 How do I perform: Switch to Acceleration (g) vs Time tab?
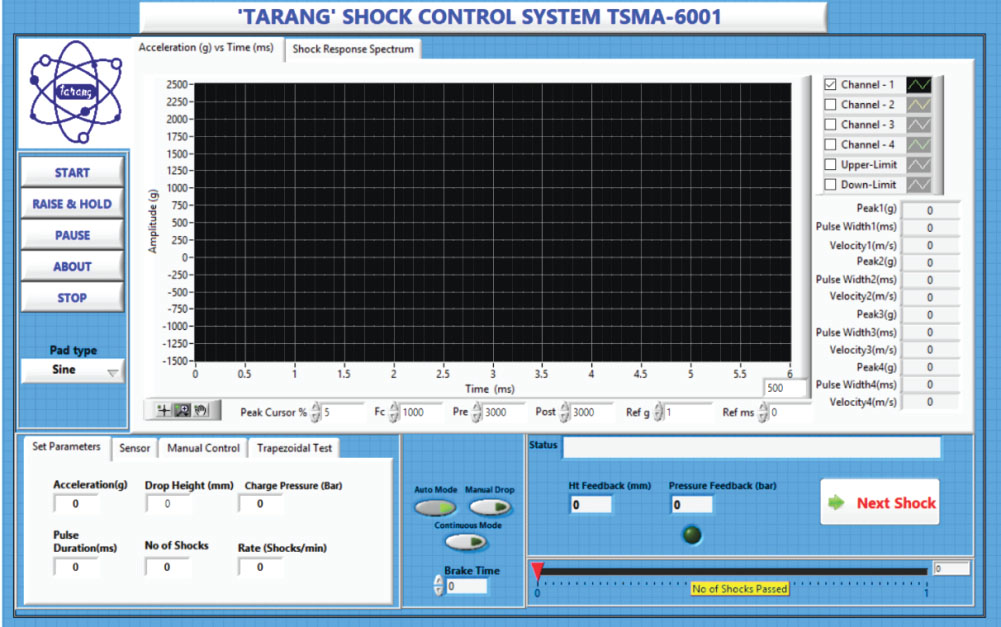206,48
